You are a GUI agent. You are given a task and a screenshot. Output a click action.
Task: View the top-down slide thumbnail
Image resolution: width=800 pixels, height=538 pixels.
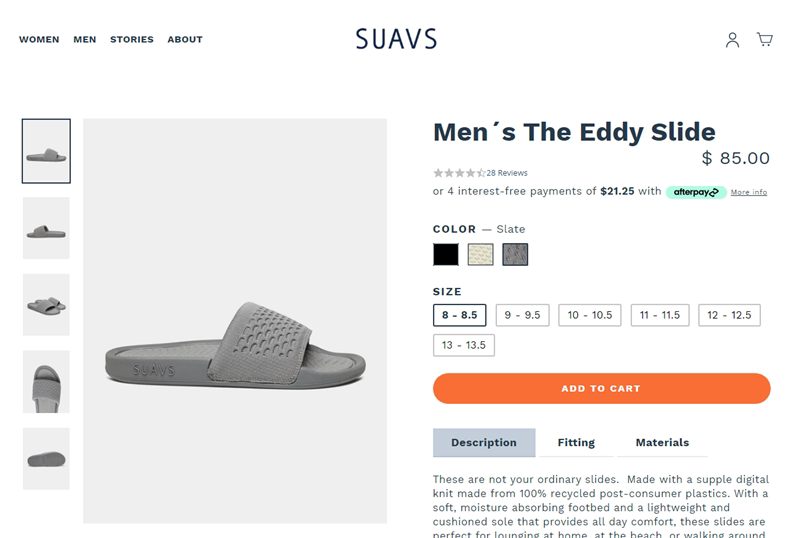coord(46,382)
